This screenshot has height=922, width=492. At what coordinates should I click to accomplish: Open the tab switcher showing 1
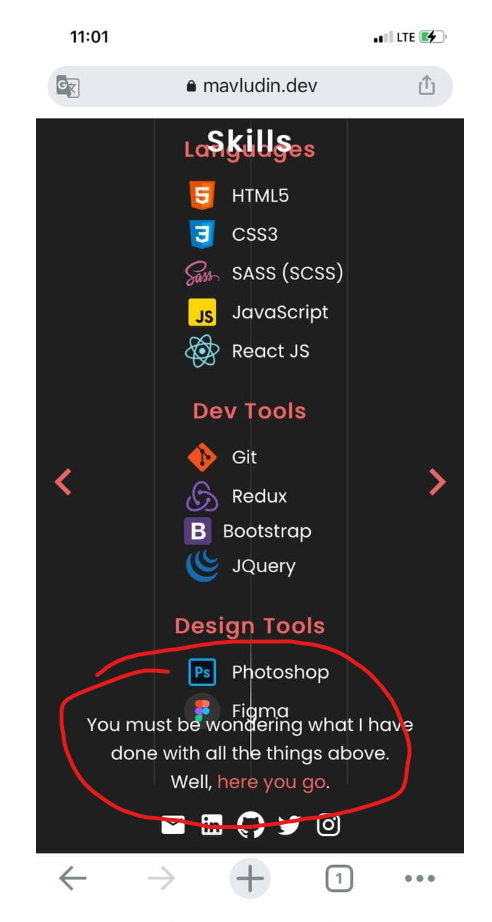339,879
